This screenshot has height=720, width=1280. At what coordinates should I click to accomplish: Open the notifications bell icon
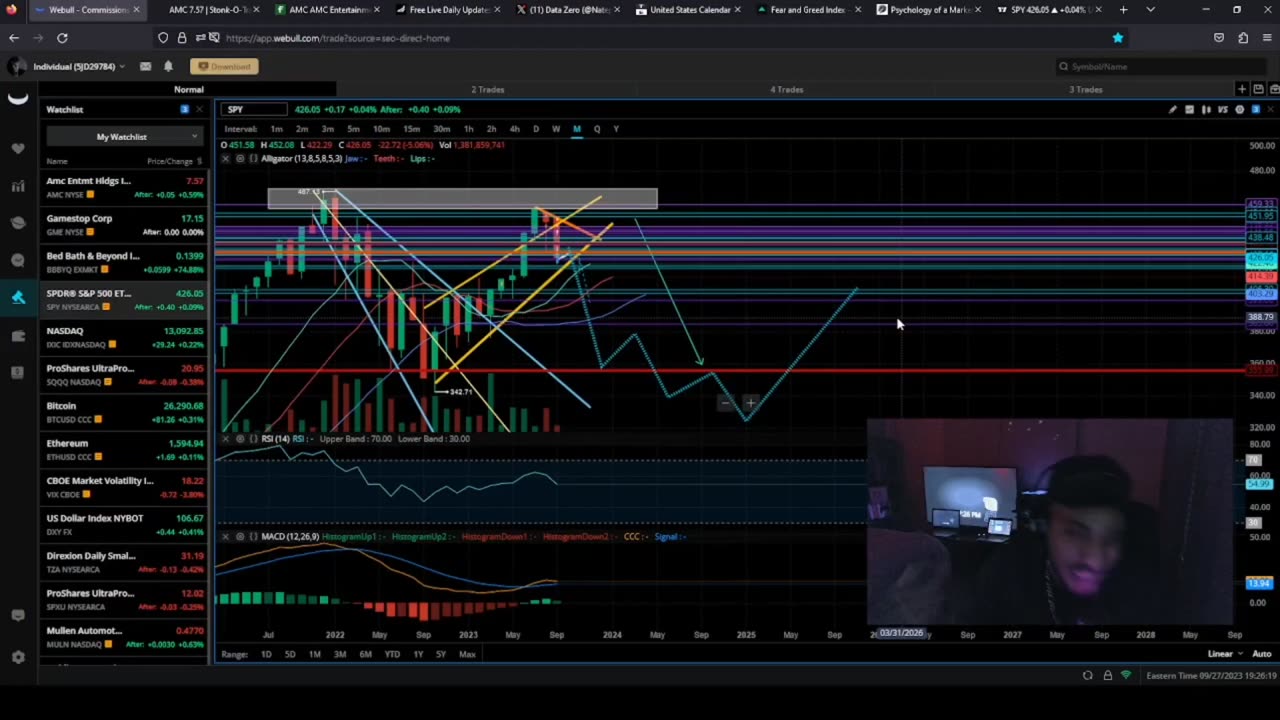point(168,66)
